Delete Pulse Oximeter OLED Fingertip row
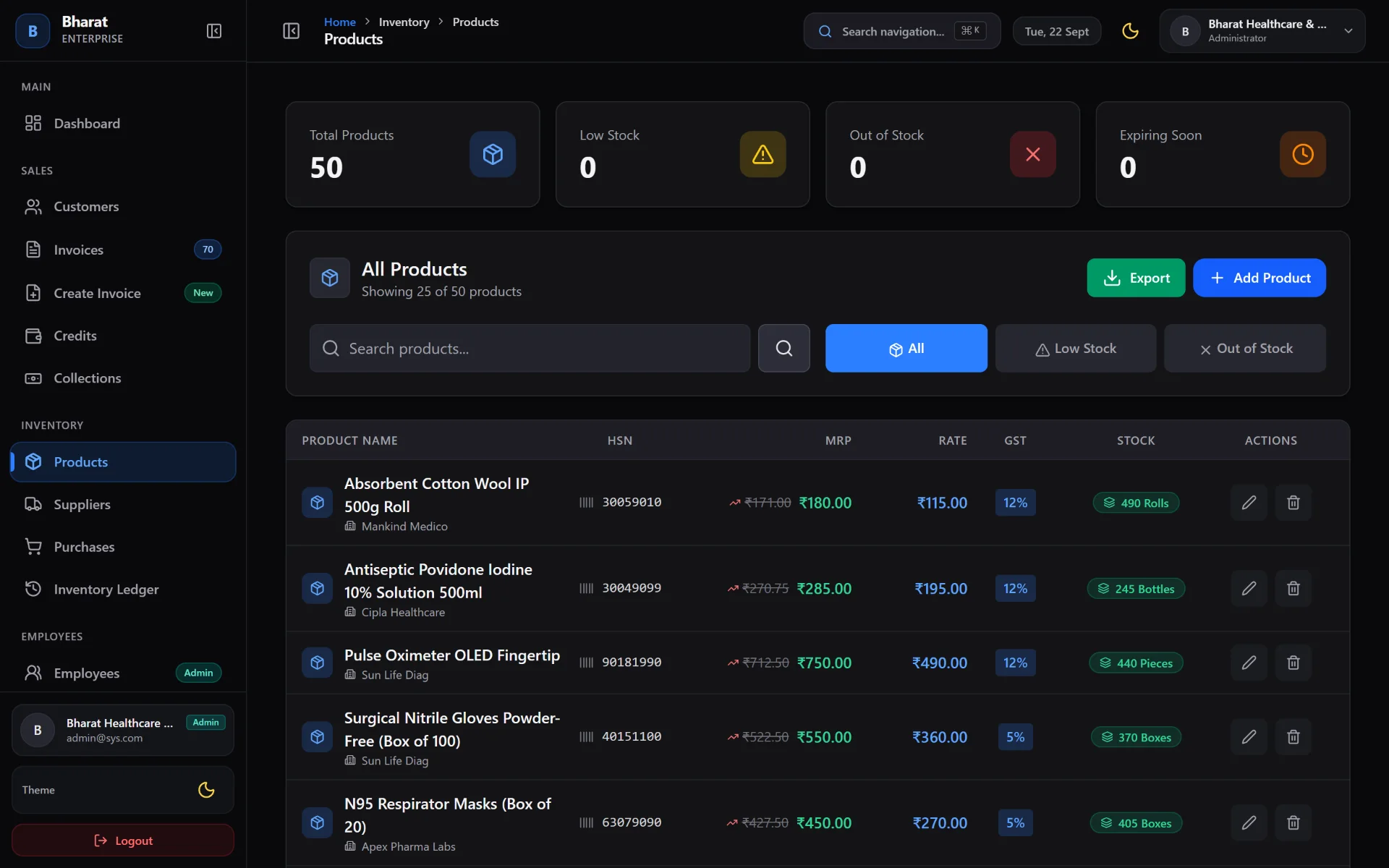1389x868 pixels. [1294, 663]
